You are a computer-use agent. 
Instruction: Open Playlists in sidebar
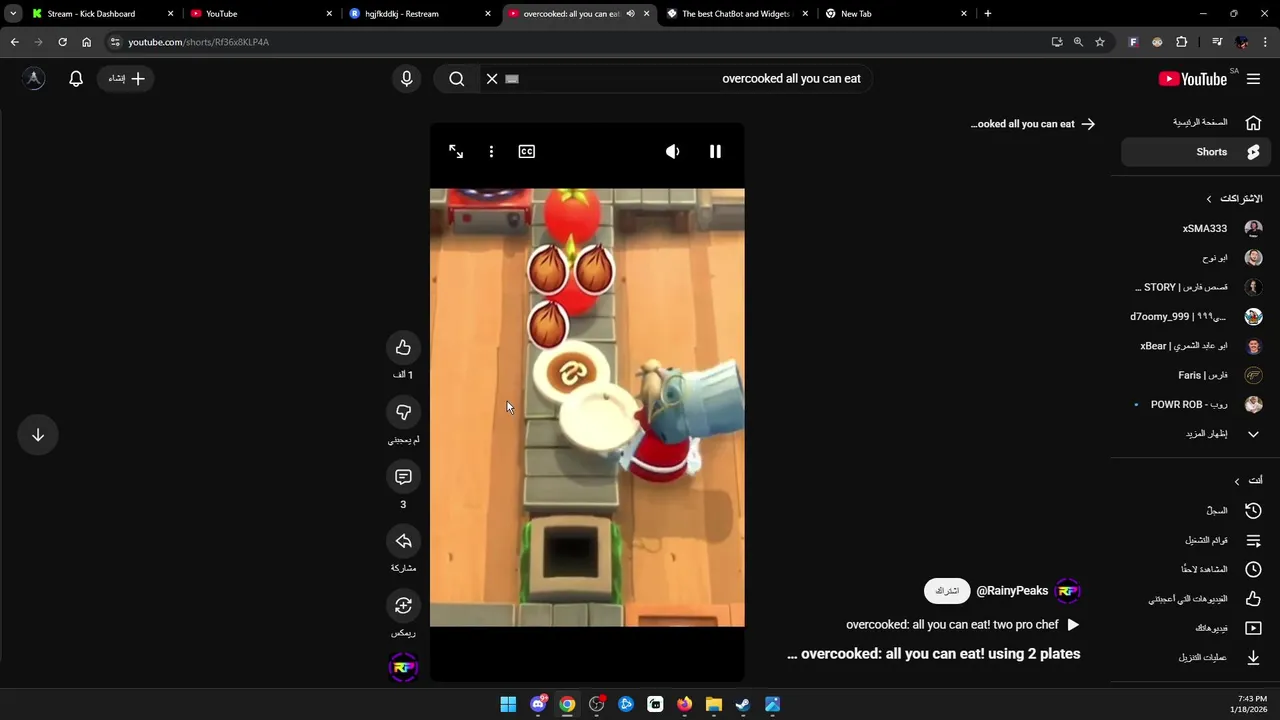[x=1195, y=540]
